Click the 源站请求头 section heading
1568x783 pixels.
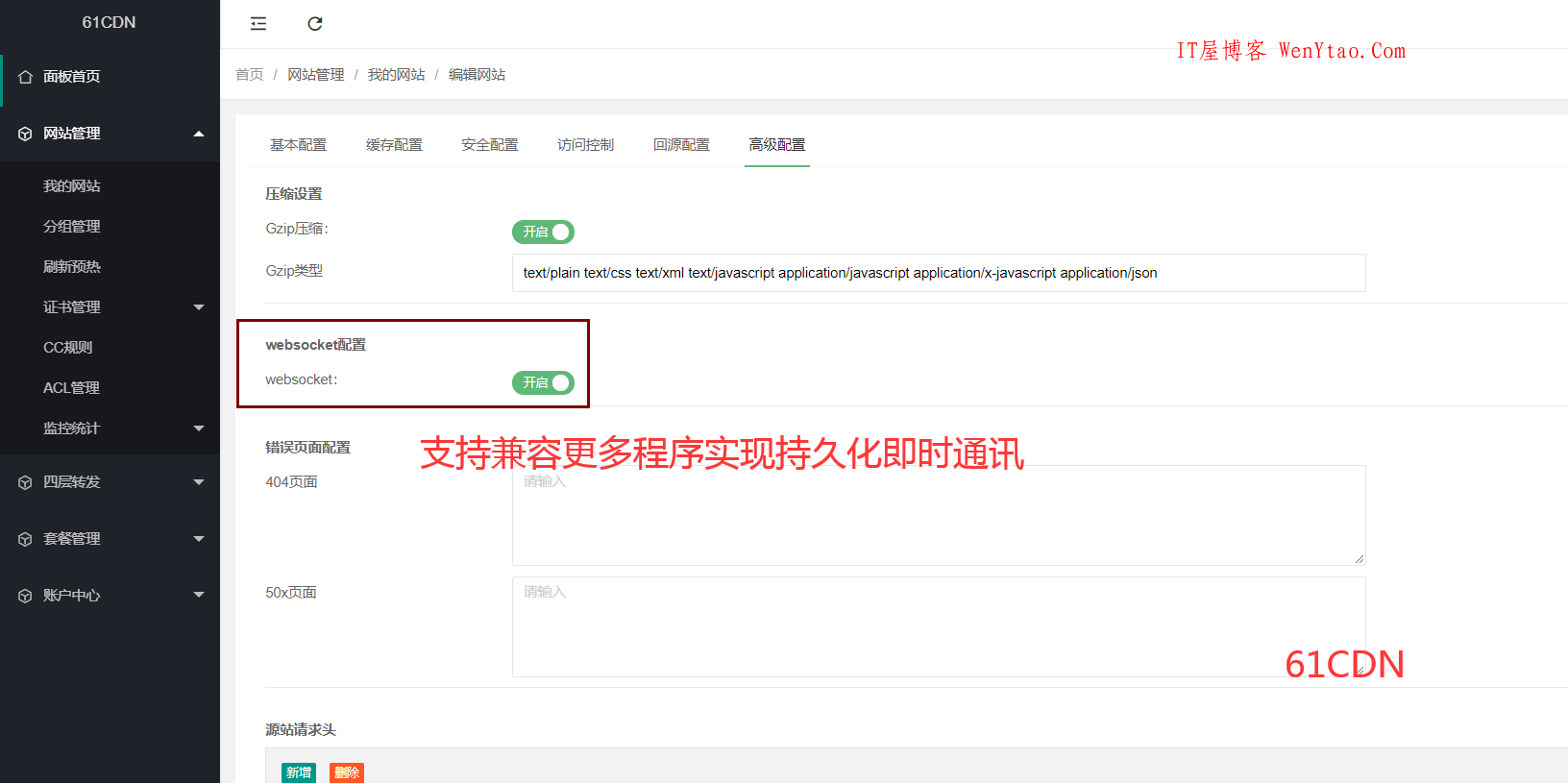(x=301, y=730)
